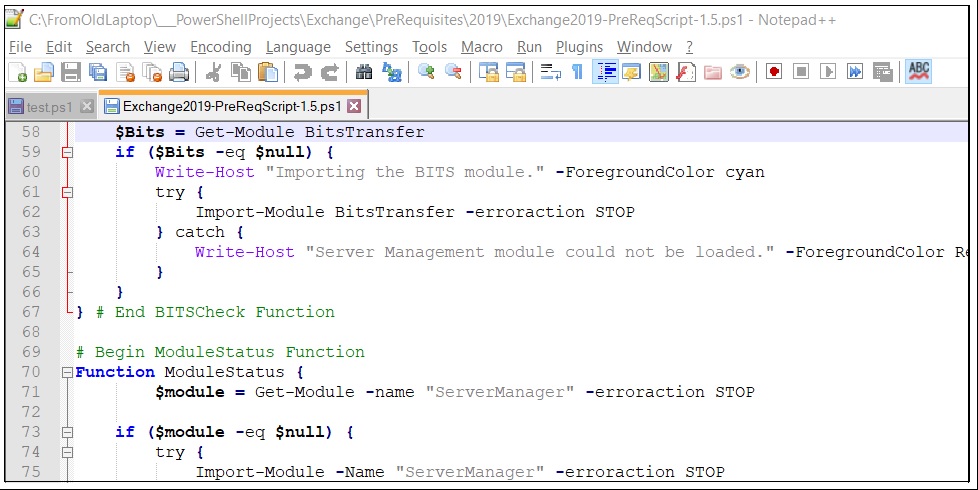978x490 pixels.
Task: Open the Window menu
Action: [x=644, y=47]
